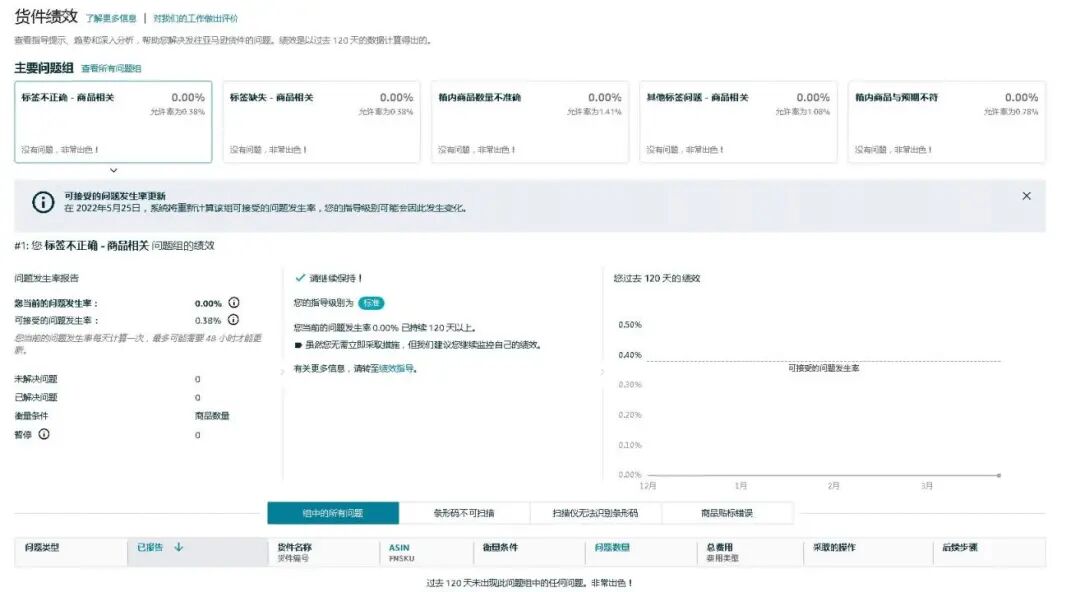1080x592 pixels.
Task: Click the teal 标准 guidance level badge
Action: click(x=373, y=304)
